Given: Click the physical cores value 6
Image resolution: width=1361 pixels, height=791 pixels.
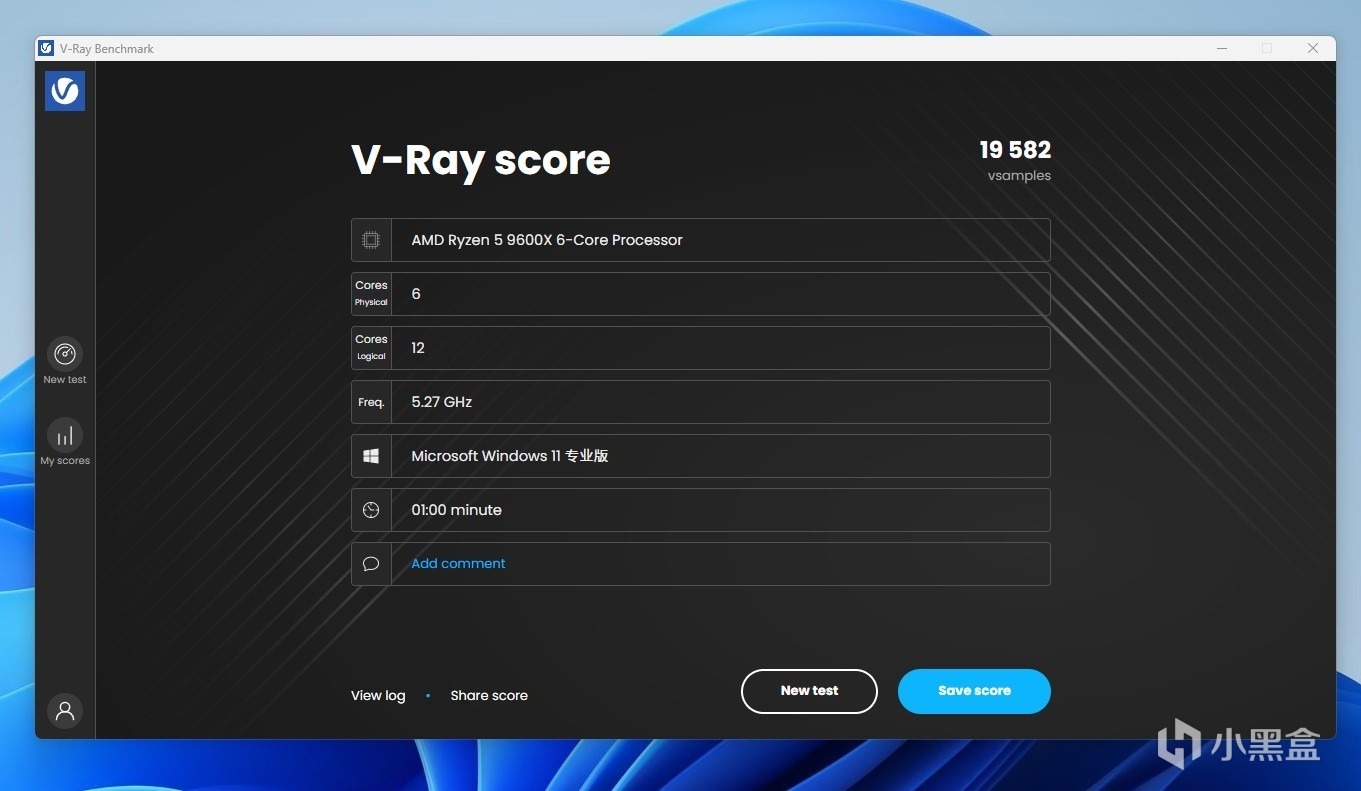Looking at the screenshot, I should pos(416,294).
